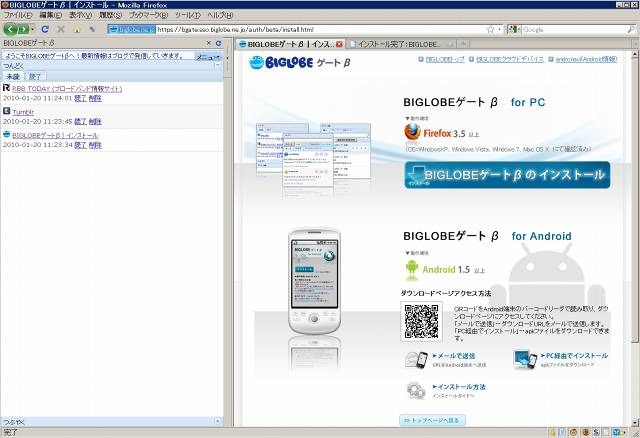Click the mail-and-phone icon
The width and height of the screenshot is (640, 438).
click(416, 360)
